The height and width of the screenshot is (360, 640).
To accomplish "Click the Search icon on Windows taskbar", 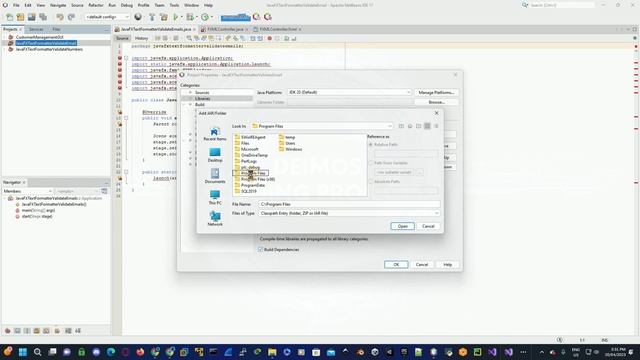I will [x=37, y=352].
